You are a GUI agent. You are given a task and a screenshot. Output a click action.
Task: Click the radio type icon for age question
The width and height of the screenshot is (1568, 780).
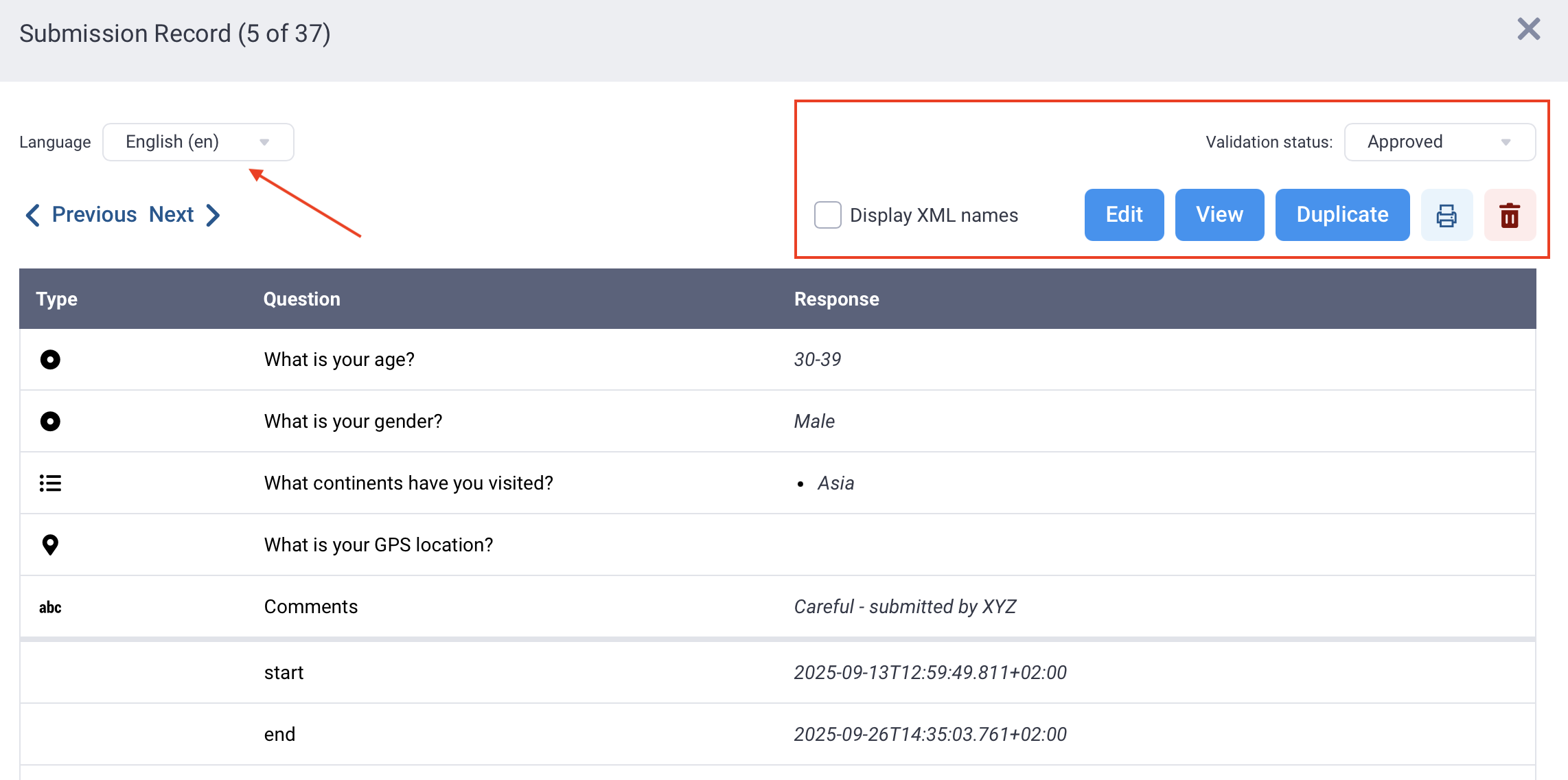pos(50,359)
